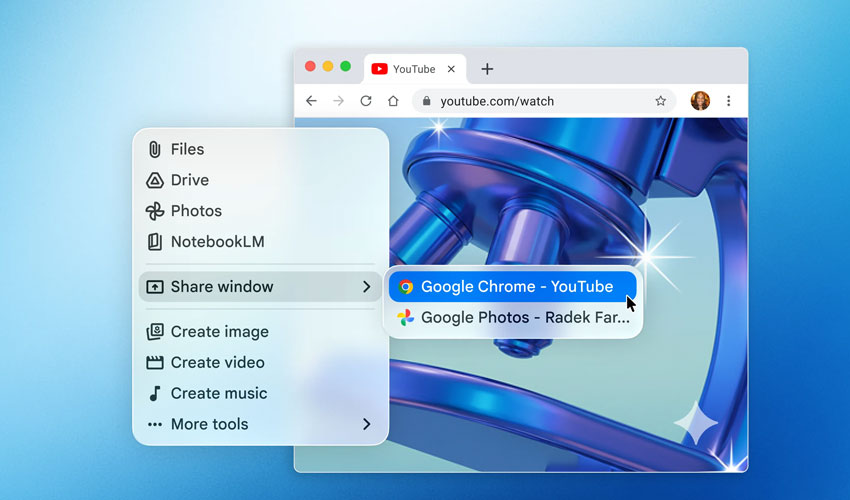Go to the Chrome home page icon

(x=393, y=101)
